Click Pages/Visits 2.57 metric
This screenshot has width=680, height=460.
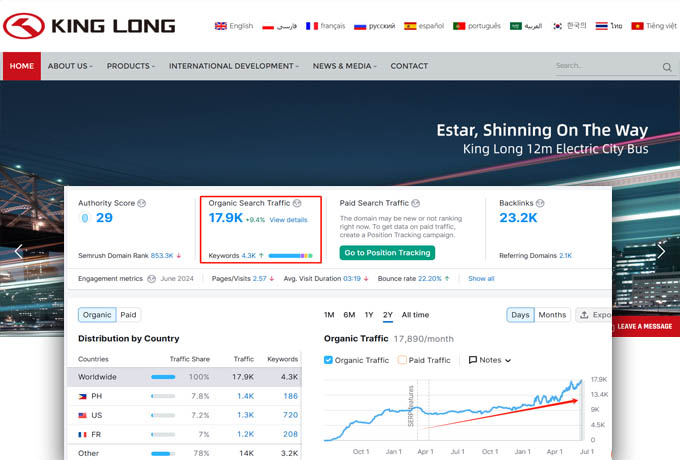[x=243, y=279]
